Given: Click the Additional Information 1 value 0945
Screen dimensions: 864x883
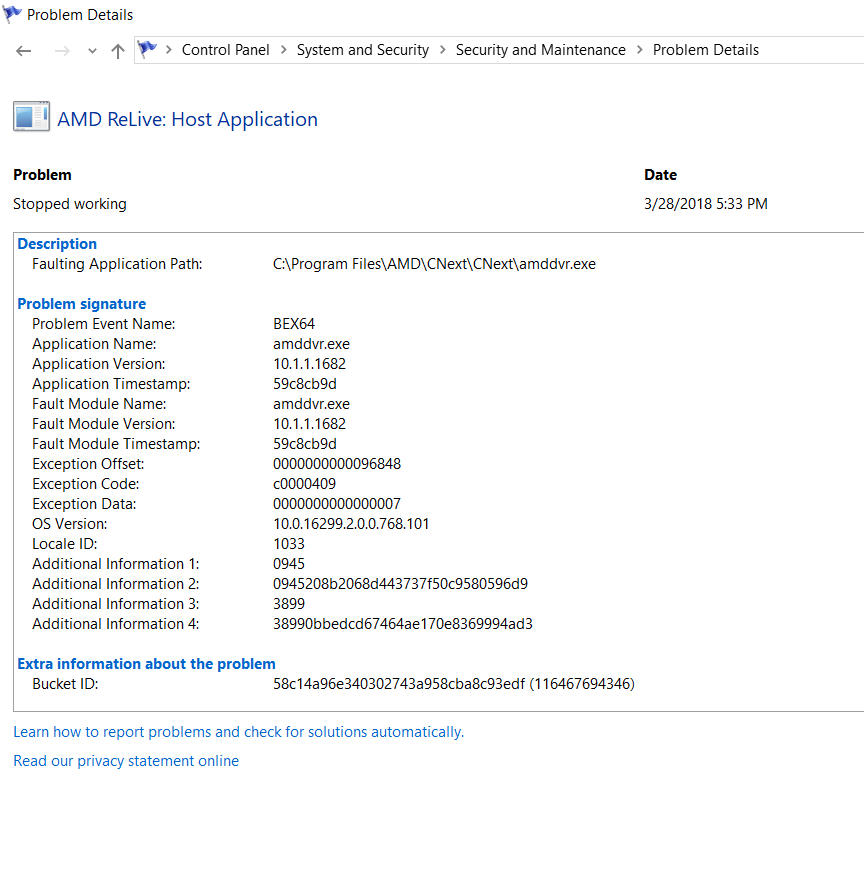Looking at the screenshot, I should [288, 564].
